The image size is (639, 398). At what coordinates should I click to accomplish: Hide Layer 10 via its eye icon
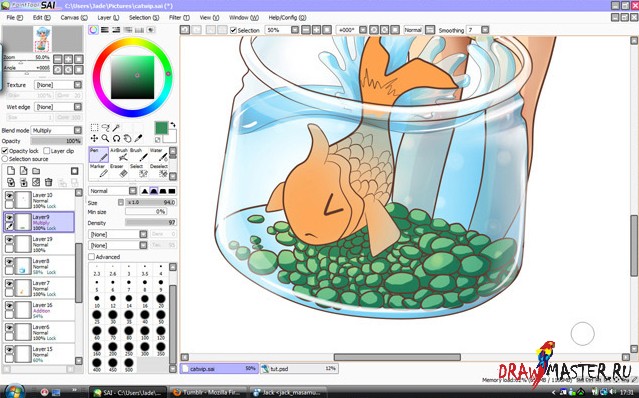[9, 196]
